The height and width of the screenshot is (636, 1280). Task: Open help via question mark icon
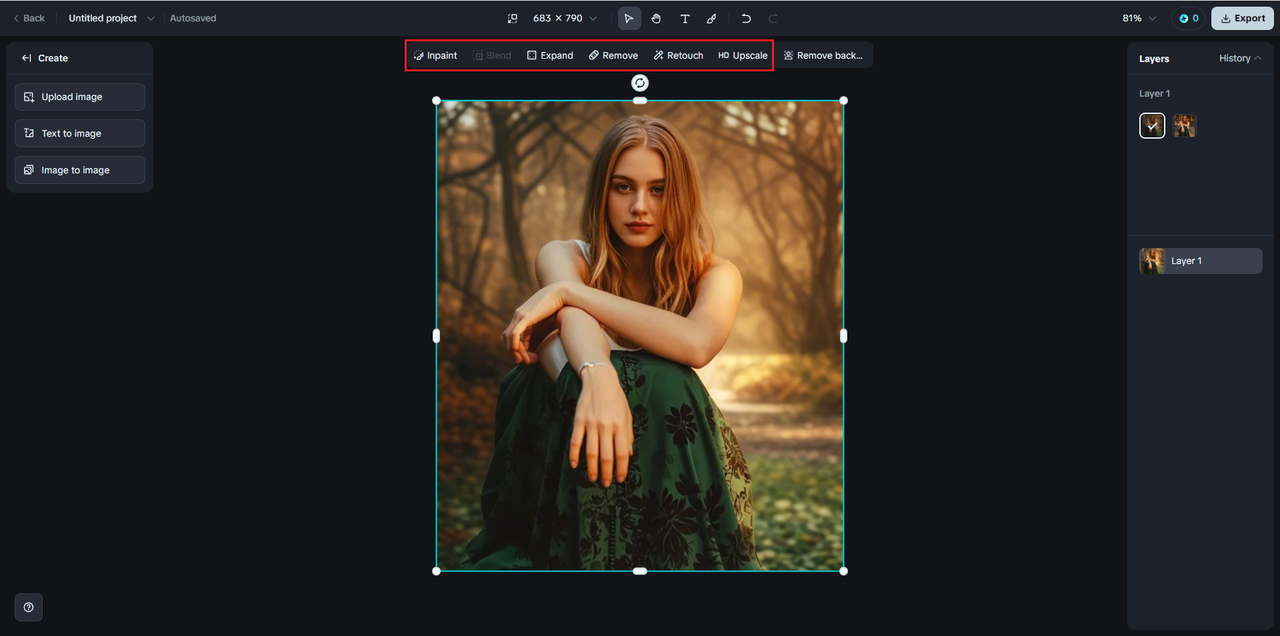(x=28, y=607)
